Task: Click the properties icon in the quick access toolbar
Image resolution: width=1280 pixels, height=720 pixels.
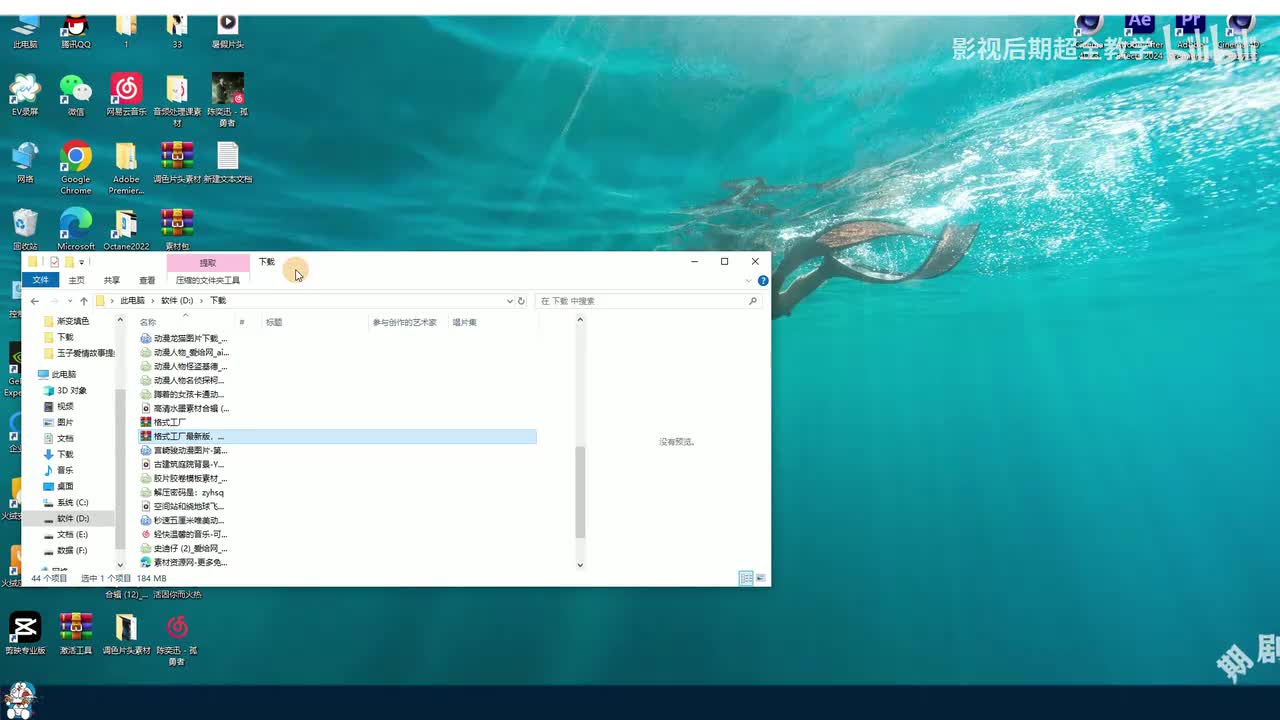Action: [x=54, y=262]
